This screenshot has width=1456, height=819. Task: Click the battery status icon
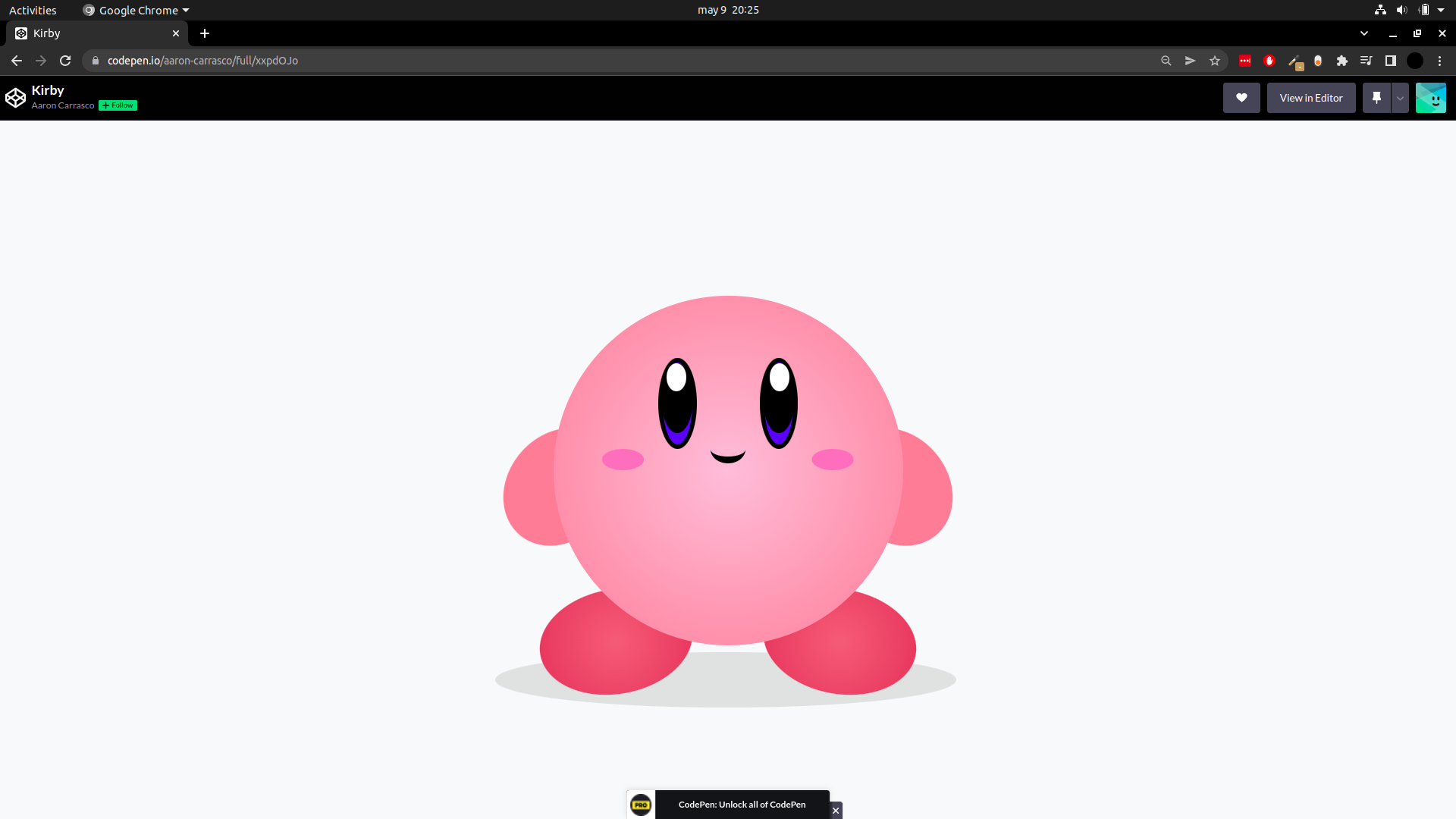click(x=1424, y=10)
